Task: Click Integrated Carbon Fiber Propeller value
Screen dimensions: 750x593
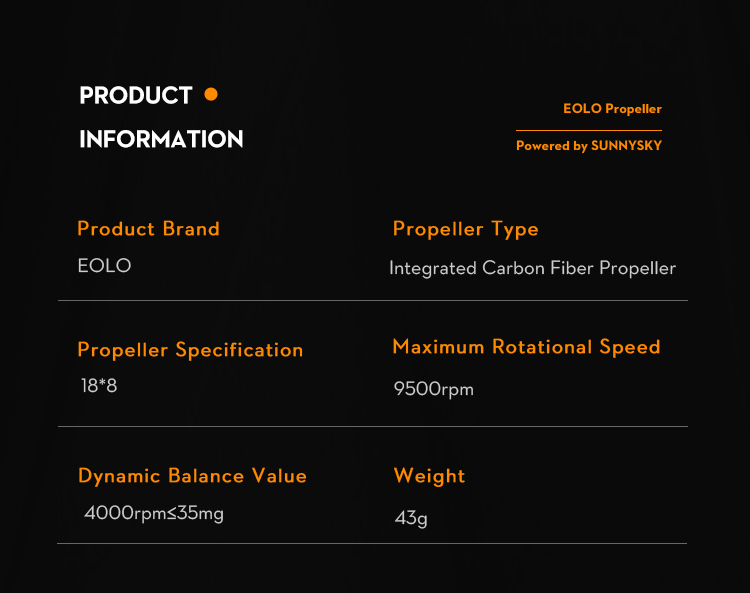Action: [x=532, y=268]
